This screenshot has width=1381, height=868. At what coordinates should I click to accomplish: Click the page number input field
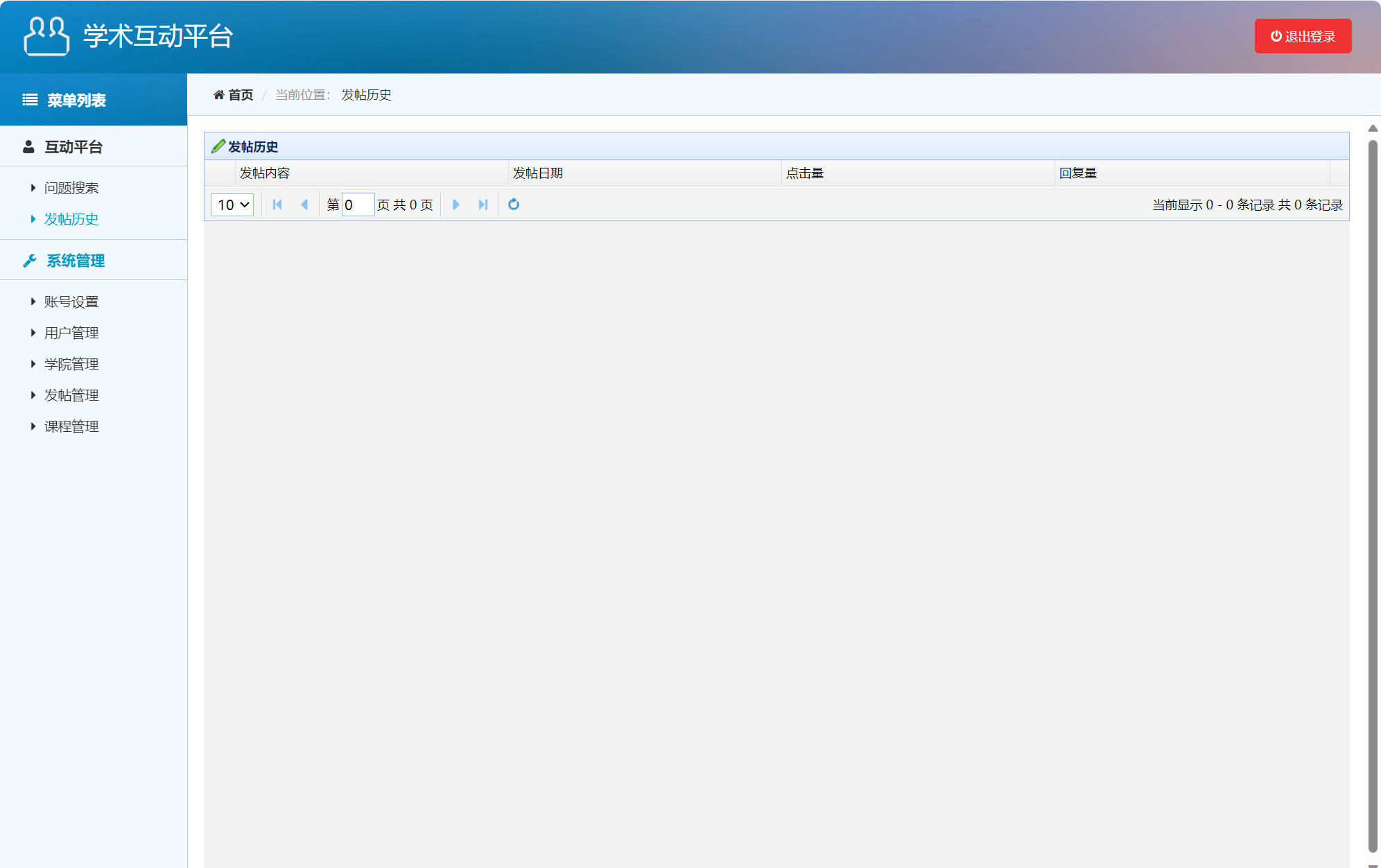click(358, 205)
